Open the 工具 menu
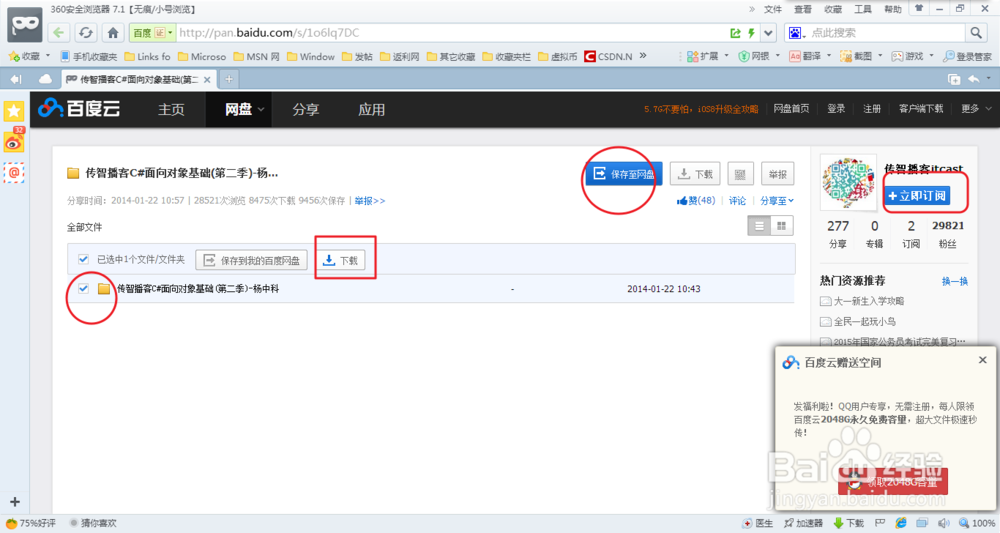Image resolution: width=1000 pixels, height=533 pixels. [862, 9]
